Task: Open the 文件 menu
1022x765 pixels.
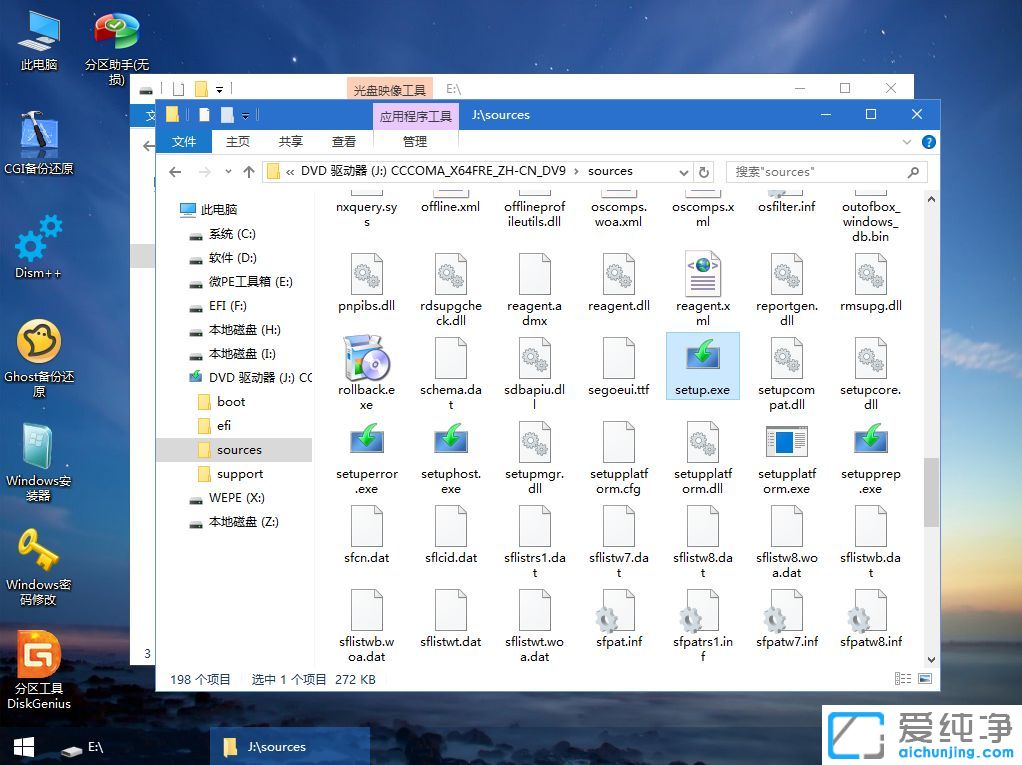Action: click(184, 141)
